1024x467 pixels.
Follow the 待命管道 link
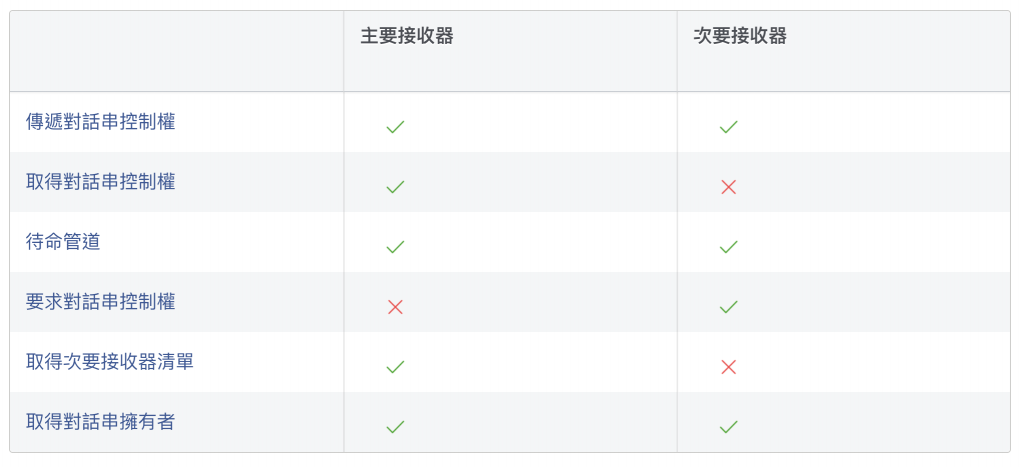[x=63, y=242]
